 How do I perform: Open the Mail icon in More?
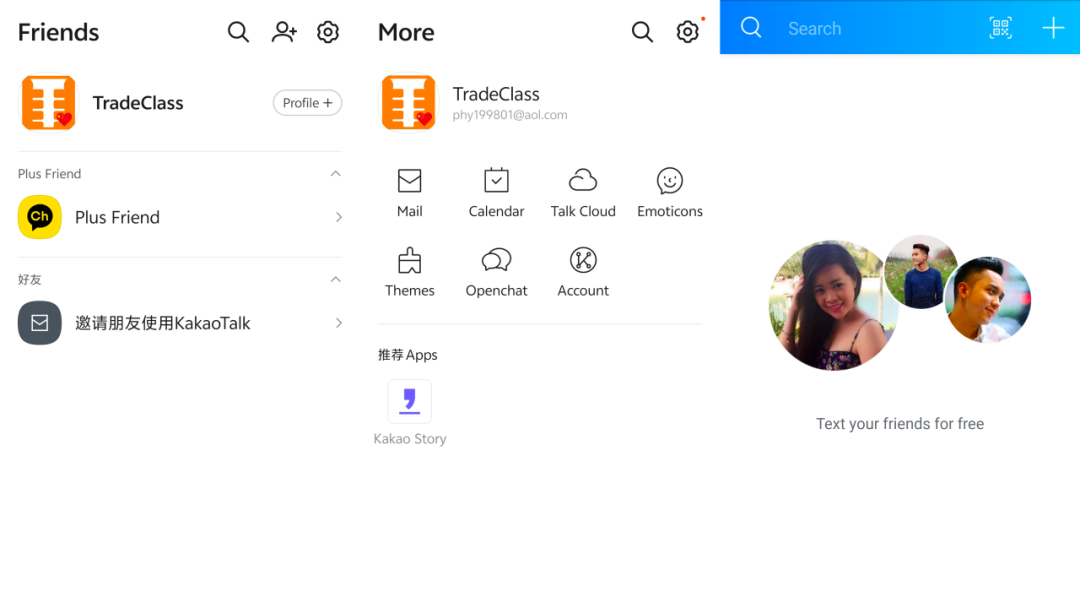point(409,181)
